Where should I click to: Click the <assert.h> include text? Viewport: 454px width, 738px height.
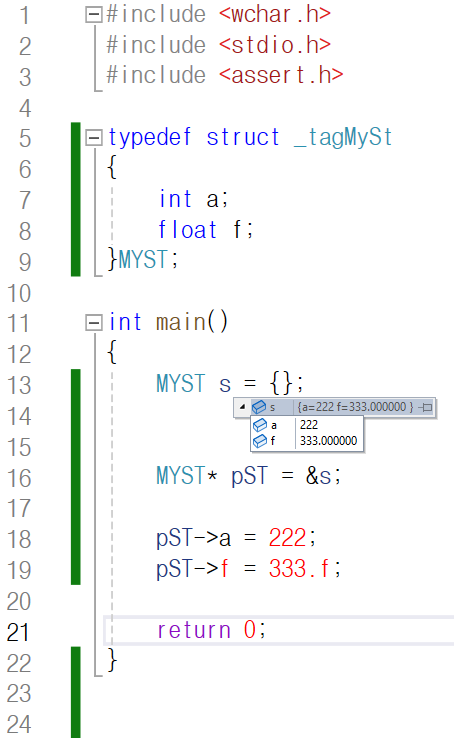281,75
